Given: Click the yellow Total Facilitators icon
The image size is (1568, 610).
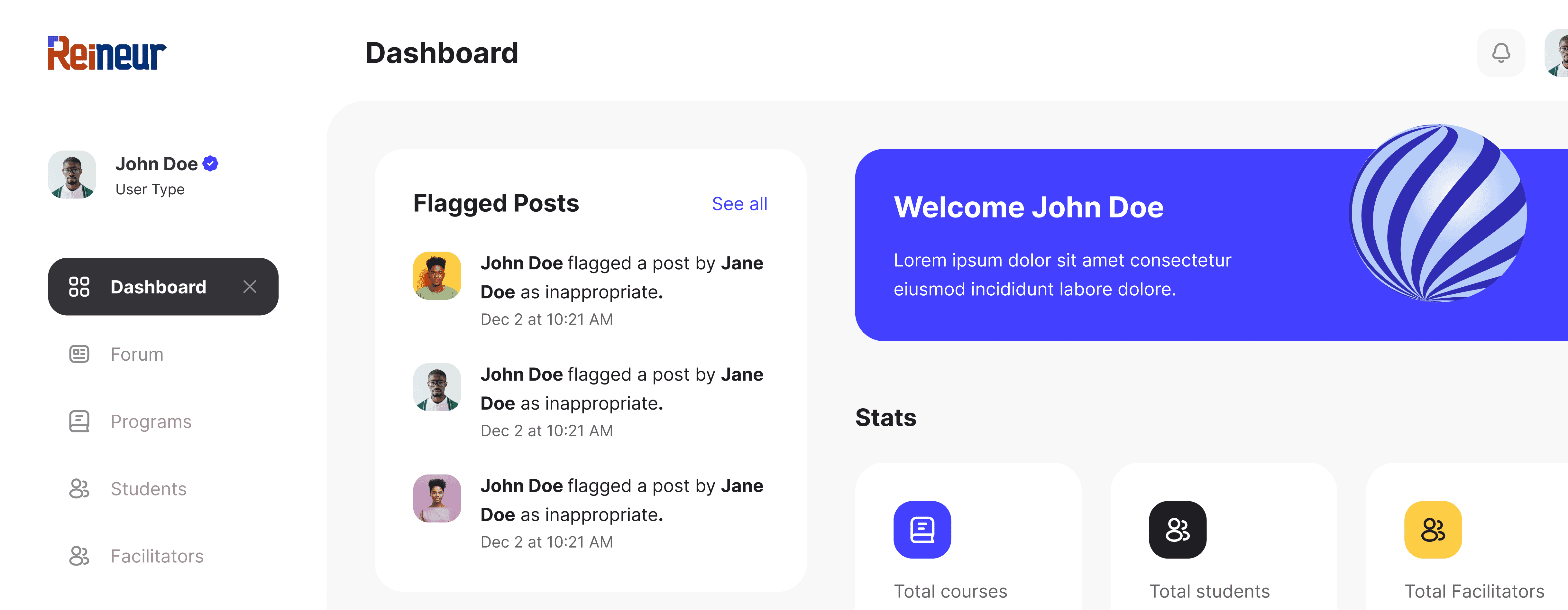Looking at the screenshot, I should click(x=1433, y=530).
